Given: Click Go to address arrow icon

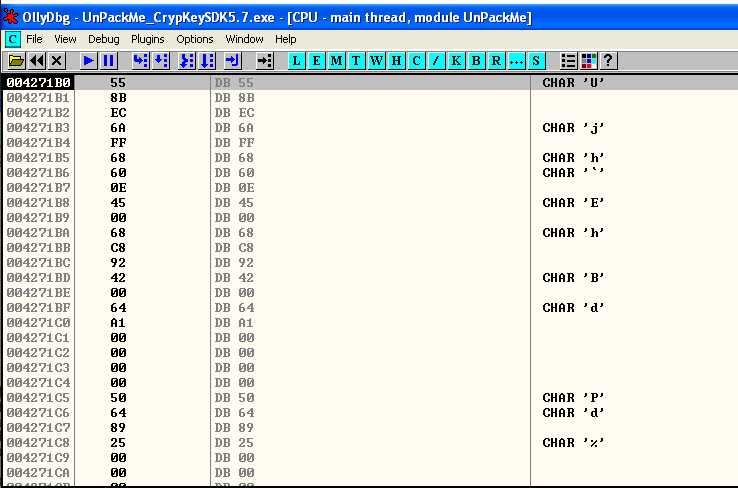Looking at the screenshot, I should (265, 61).
